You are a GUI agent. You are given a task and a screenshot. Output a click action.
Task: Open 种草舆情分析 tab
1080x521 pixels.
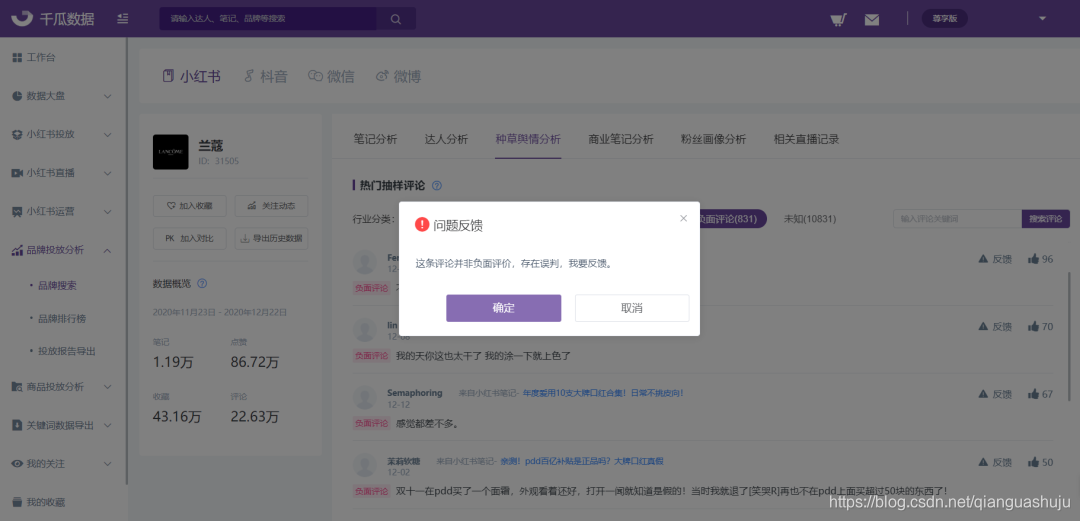528,139
